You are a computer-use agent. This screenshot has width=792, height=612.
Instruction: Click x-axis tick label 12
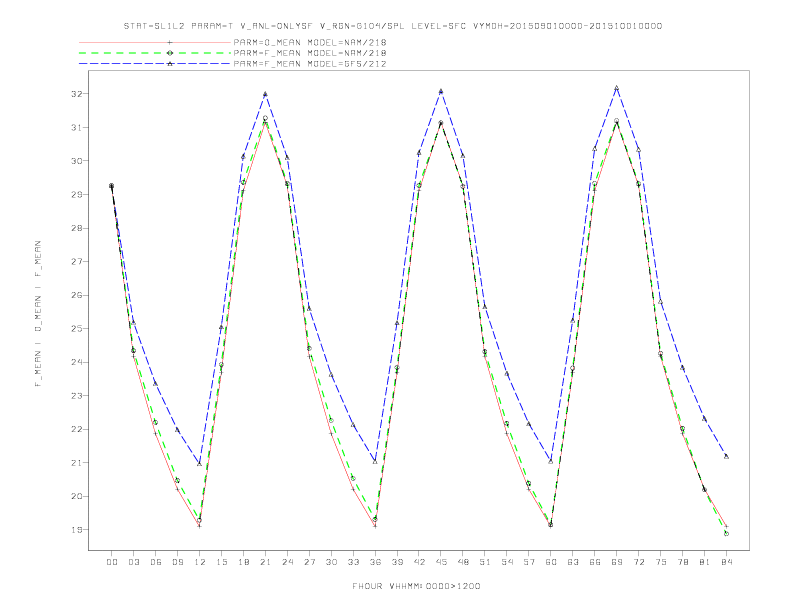click(200, 562)
